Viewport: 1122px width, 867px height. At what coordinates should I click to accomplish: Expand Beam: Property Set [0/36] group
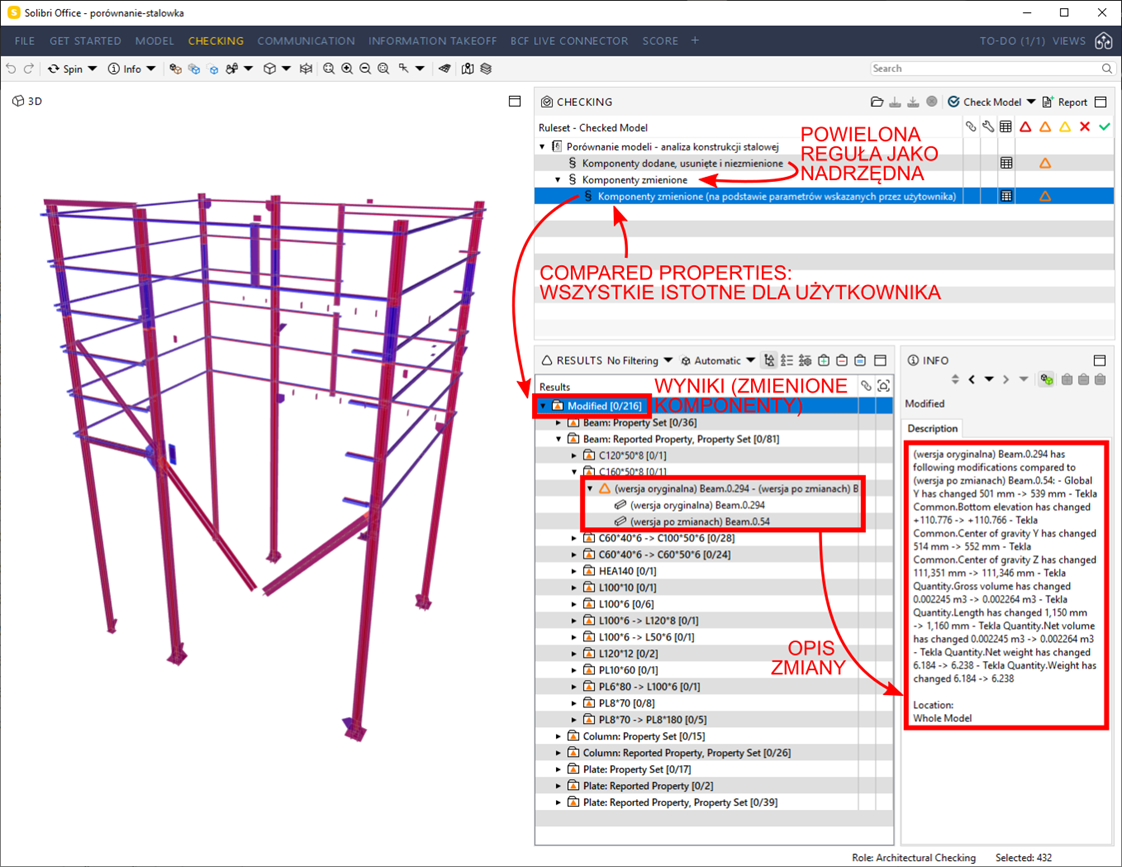559,423
